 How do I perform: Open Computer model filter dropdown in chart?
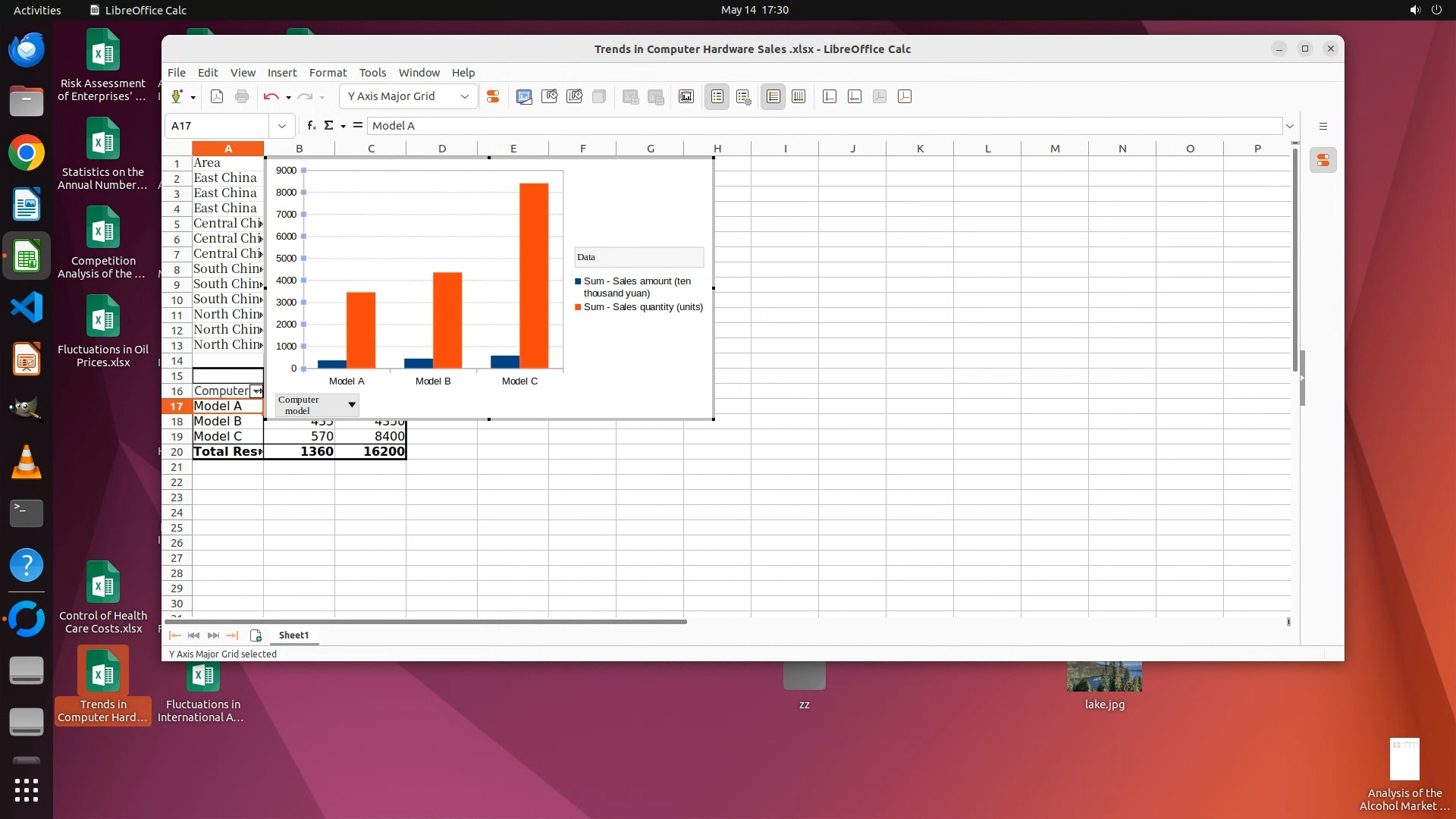pyautogui.click(x=351, y=405)
